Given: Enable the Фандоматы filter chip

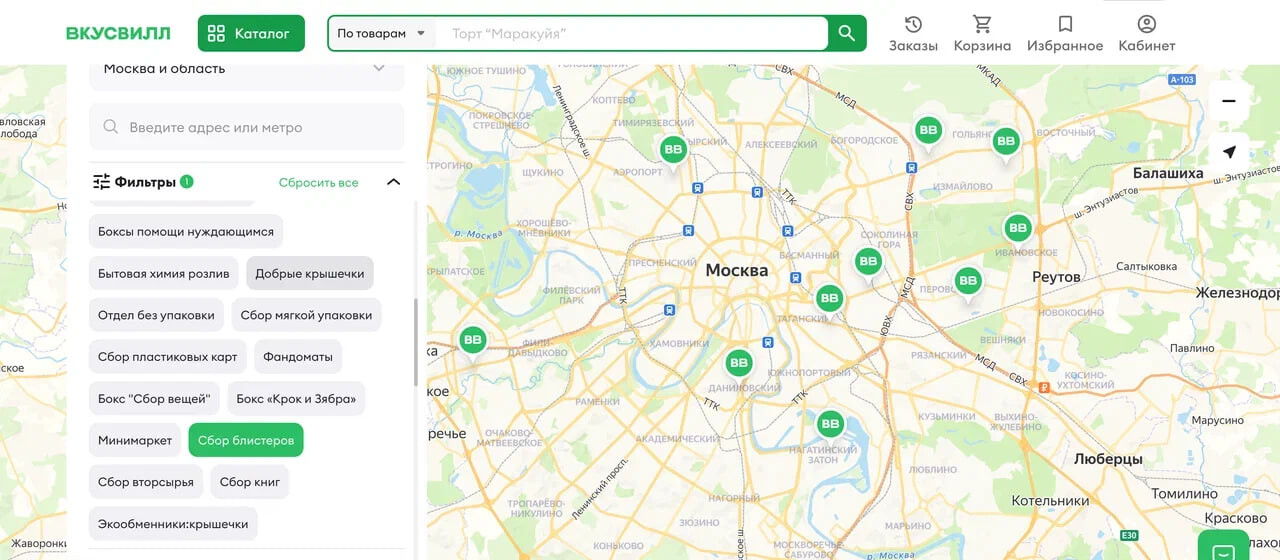Looking at the screenshot, I should [x=298, y=357].
